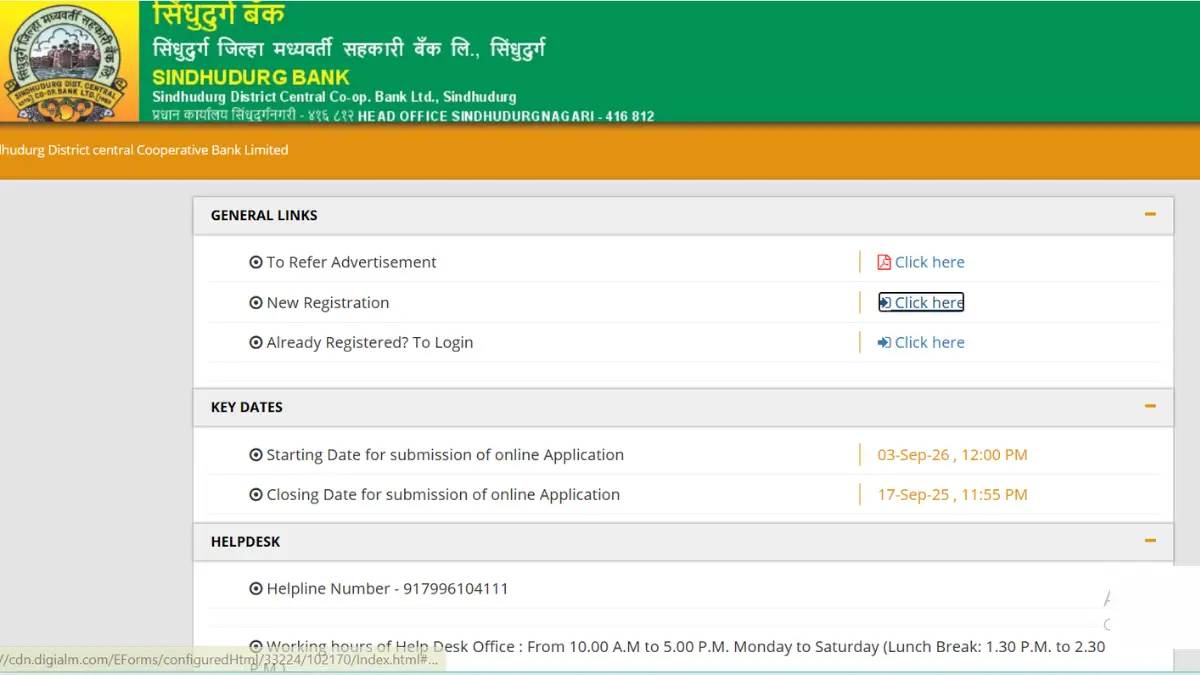Click the sign-in arrow icon for New Registration

(885, 302)
